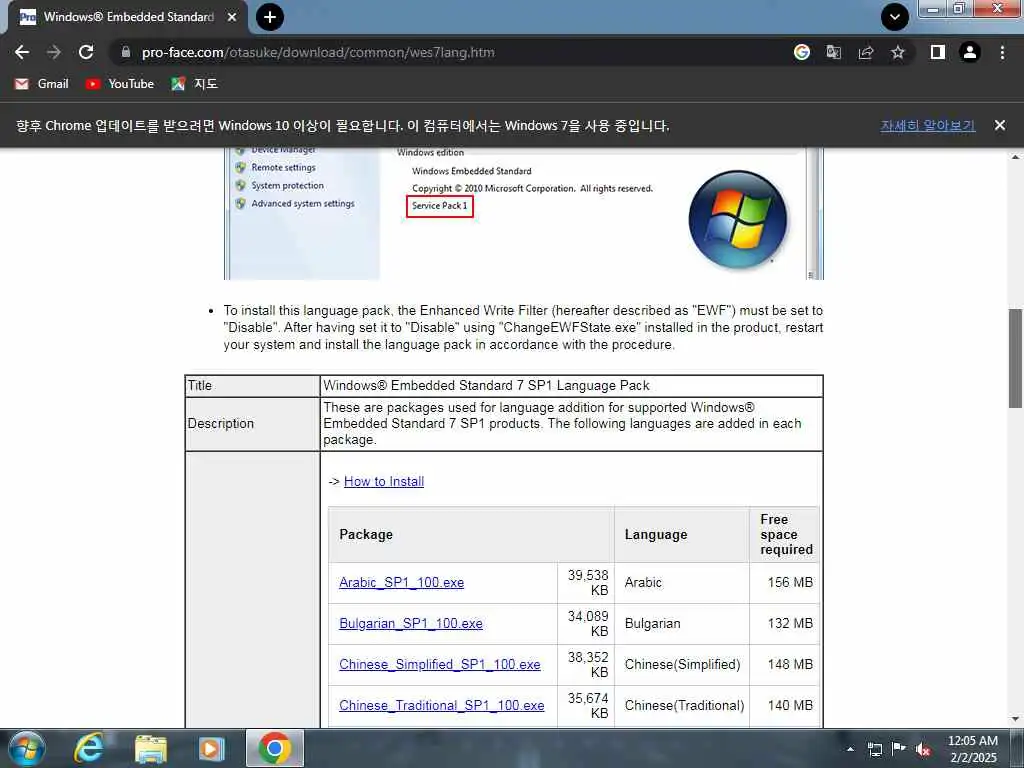Viewport: 1024px width, 768px height.
Task: Click the Title row label
Action: point(200,385)
